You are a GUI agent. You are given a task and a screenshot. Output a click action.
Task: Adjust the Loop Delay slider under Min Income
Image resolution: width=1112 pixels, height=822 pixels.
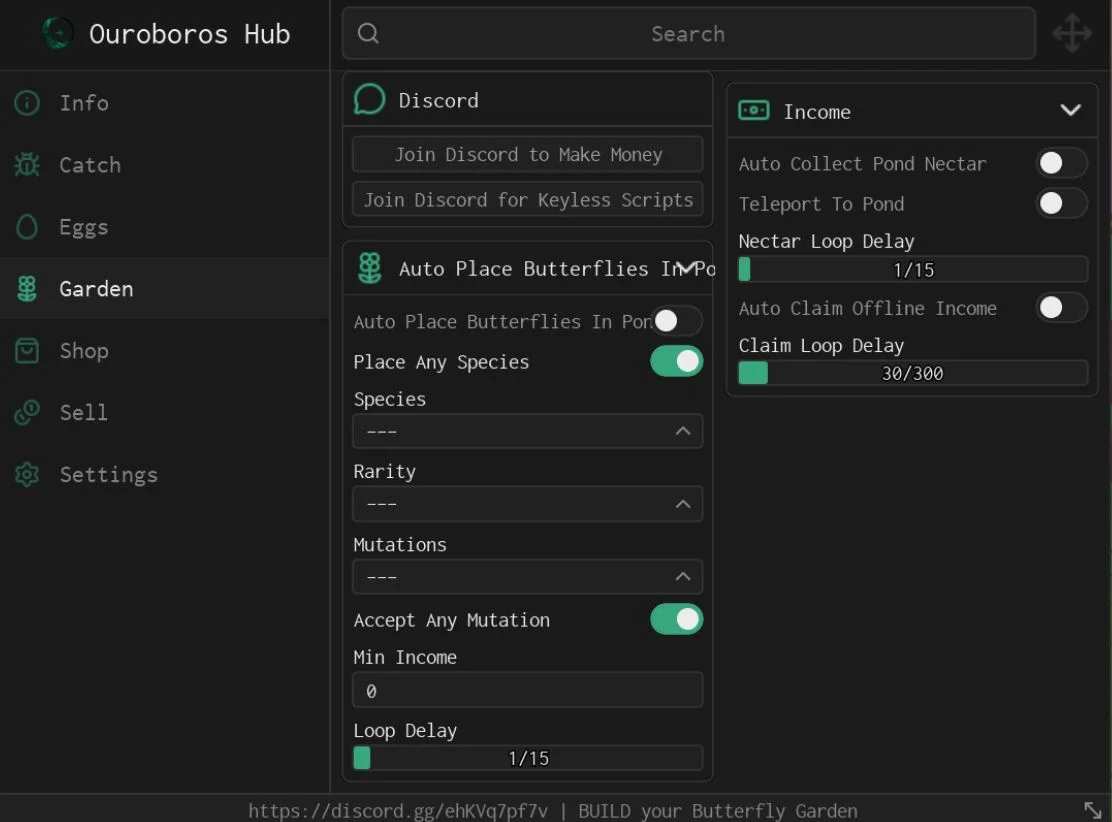click(x=528, y=757)
